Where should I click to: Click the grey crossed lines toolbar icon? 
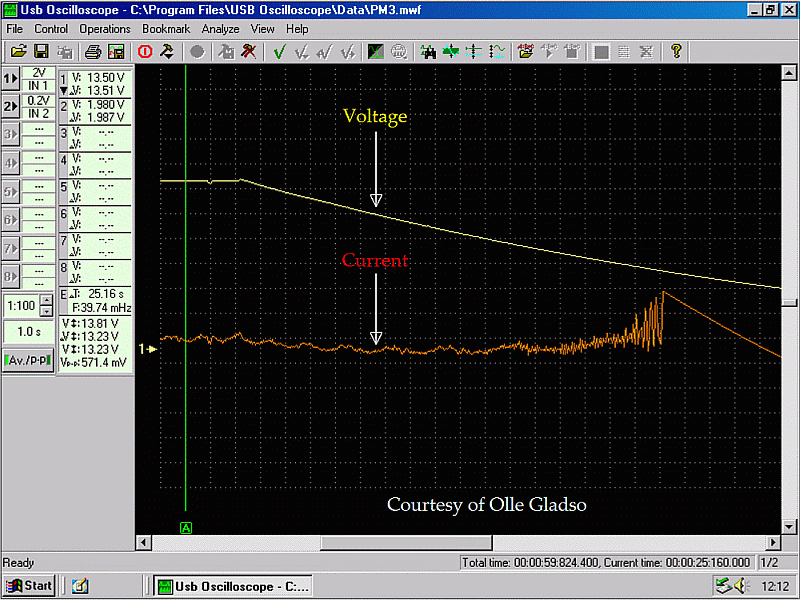(646, 52)
